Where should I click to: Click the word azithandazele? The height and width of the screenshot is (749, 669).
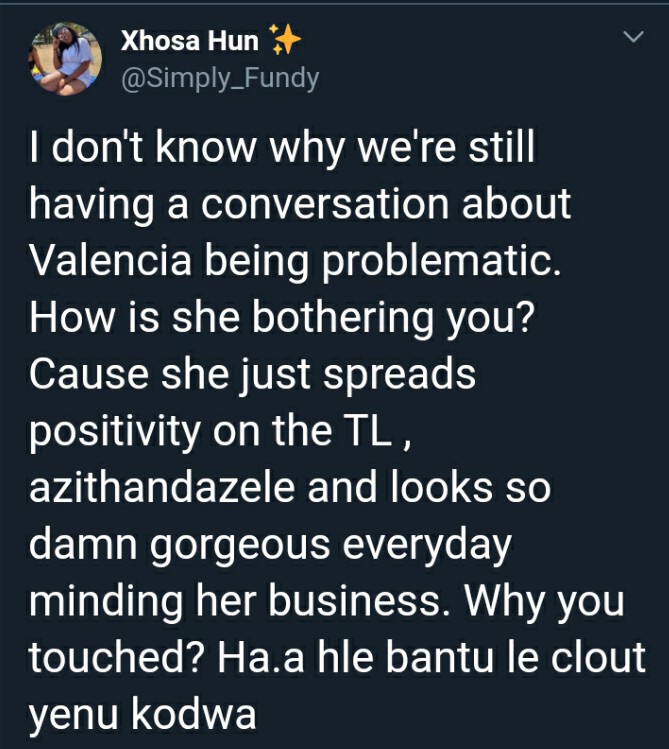click(x=162, y=487)
